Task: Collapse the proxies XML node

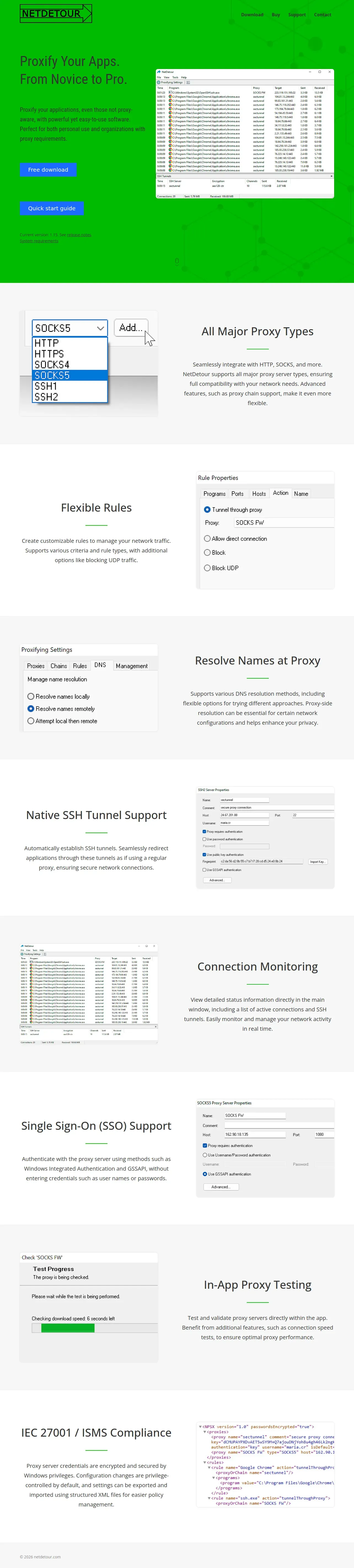Action: point(204,1432)
